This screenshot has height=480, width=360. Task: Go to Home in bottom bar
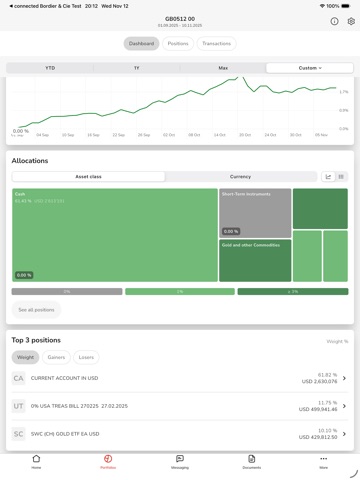[x=36, y=462]
